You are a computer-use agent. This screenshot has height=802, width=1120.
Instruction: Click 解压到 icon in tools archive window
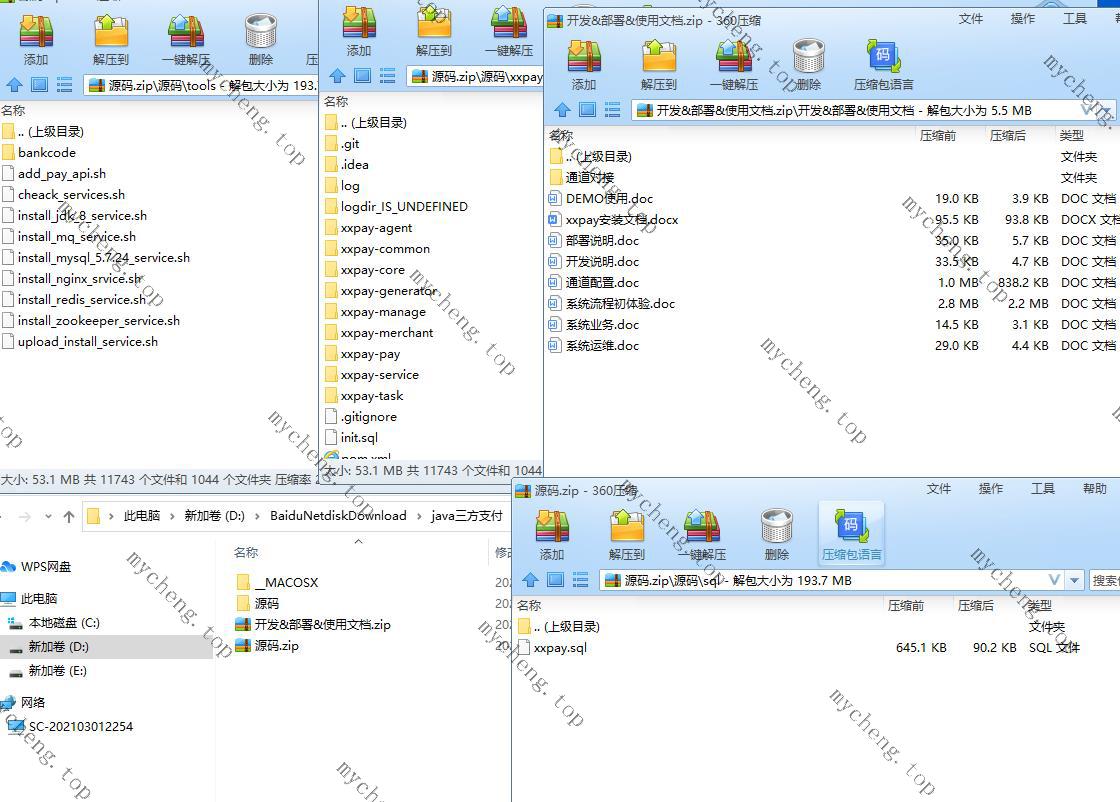(111, 32)
